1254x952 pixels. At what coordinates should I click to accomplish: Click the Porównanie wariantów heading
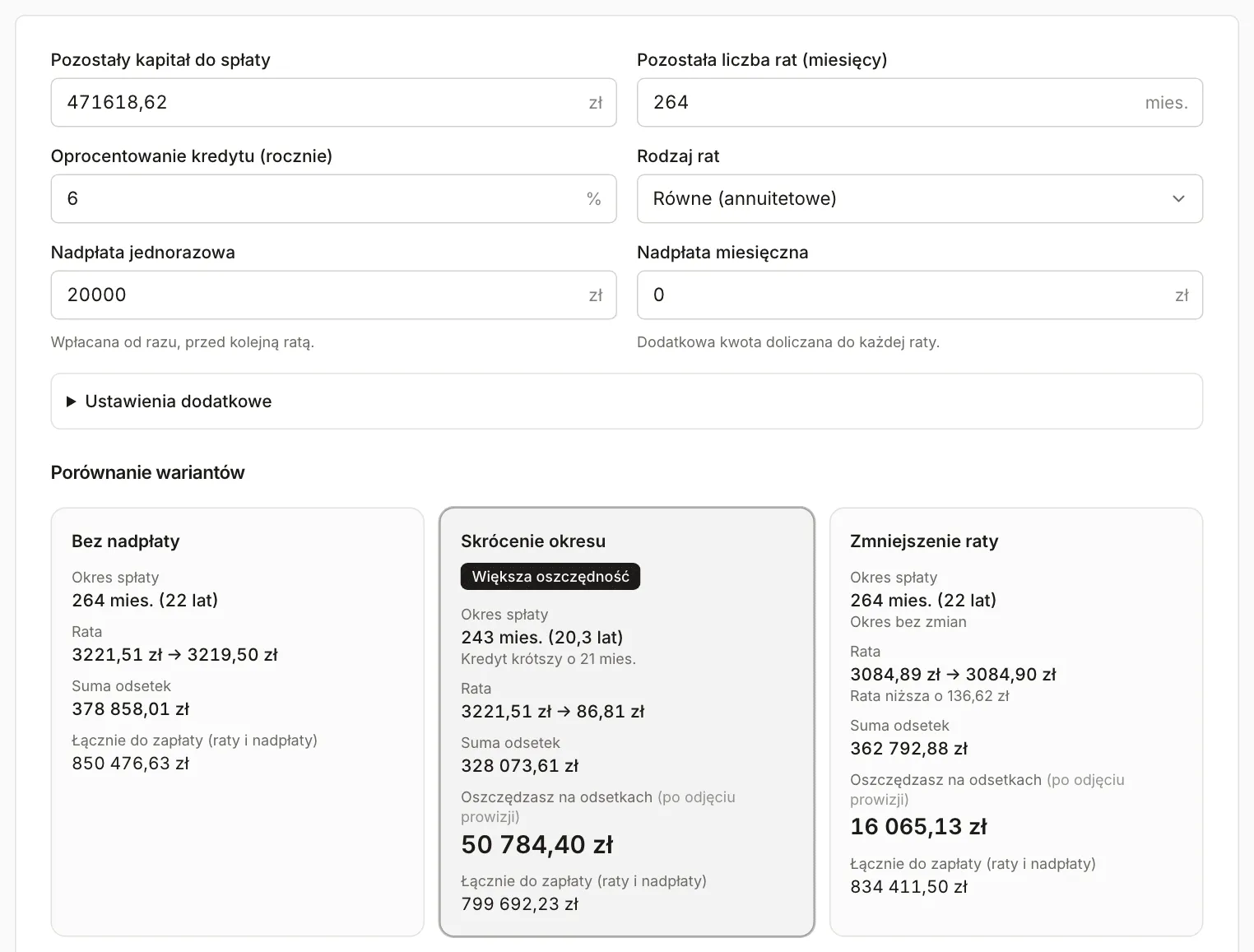pos(147,472)
